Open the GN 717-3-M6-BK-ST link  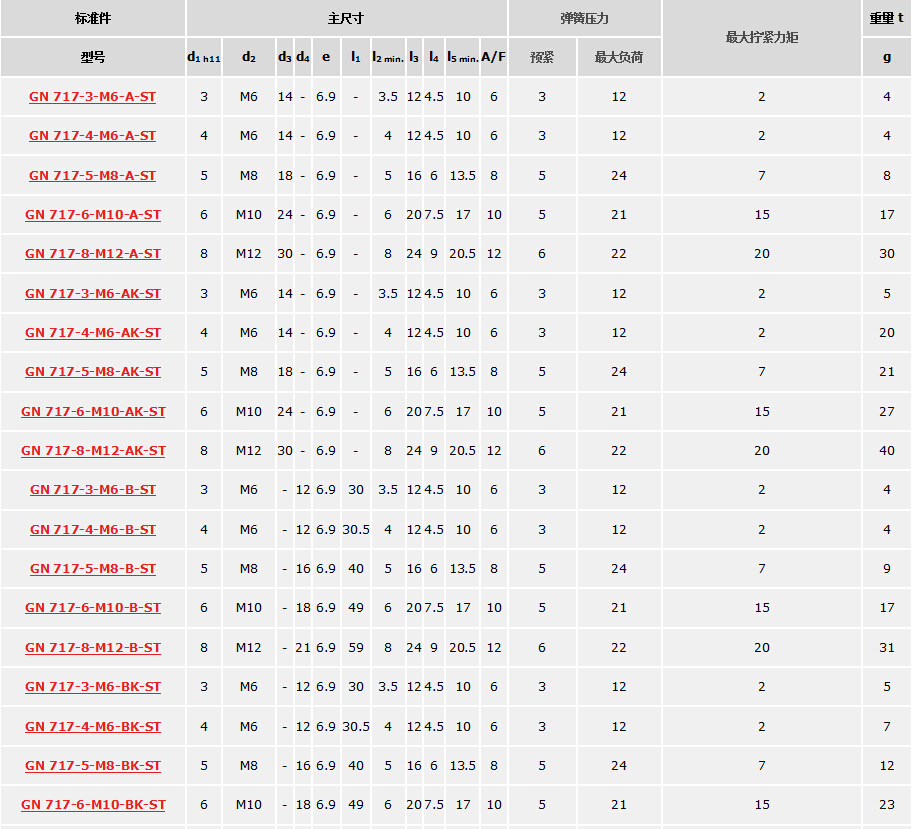(93, 686)
